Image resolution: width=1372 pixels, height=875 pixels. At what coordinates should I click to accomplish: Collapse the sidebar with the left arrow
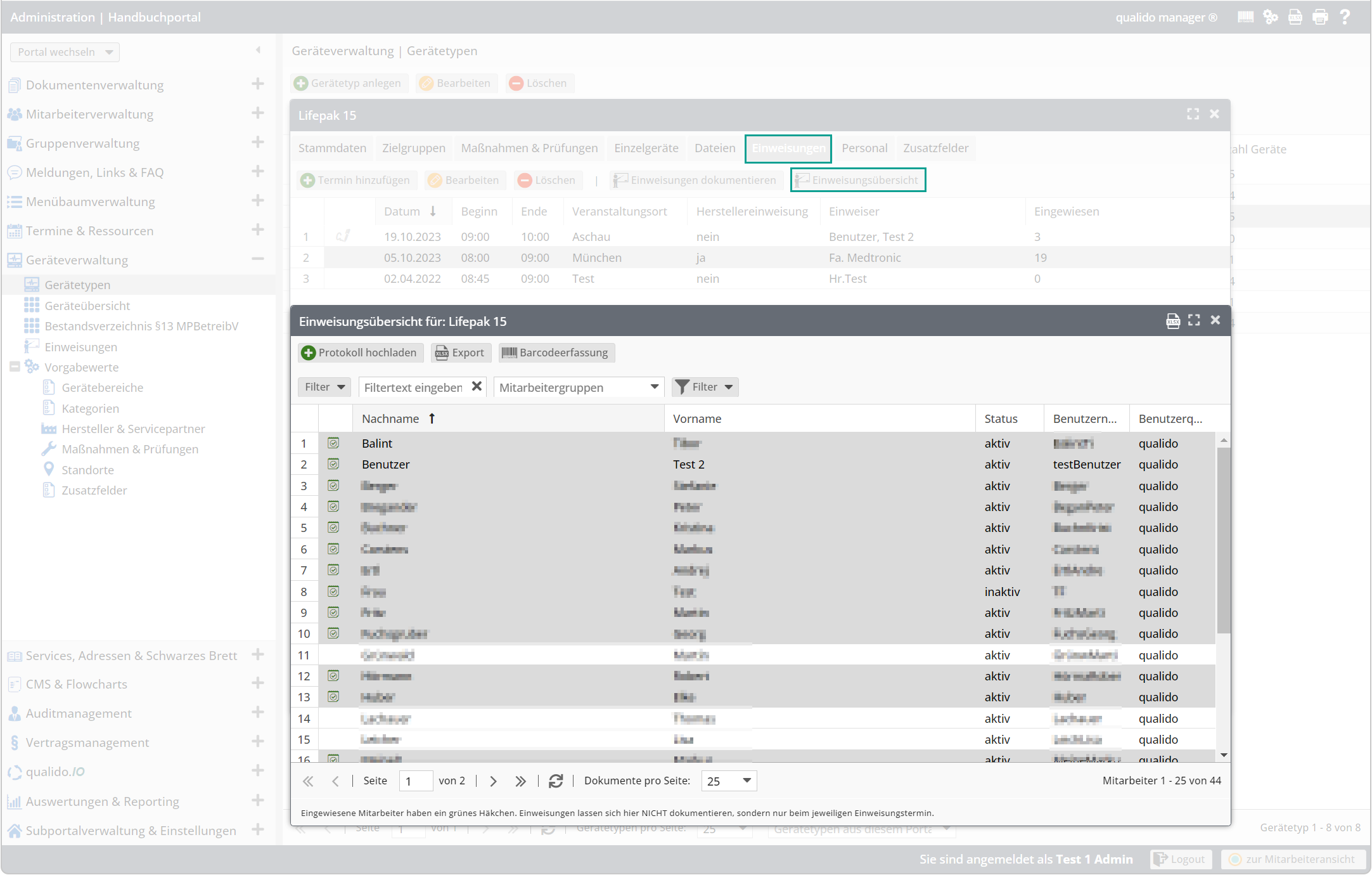(258, 50)
